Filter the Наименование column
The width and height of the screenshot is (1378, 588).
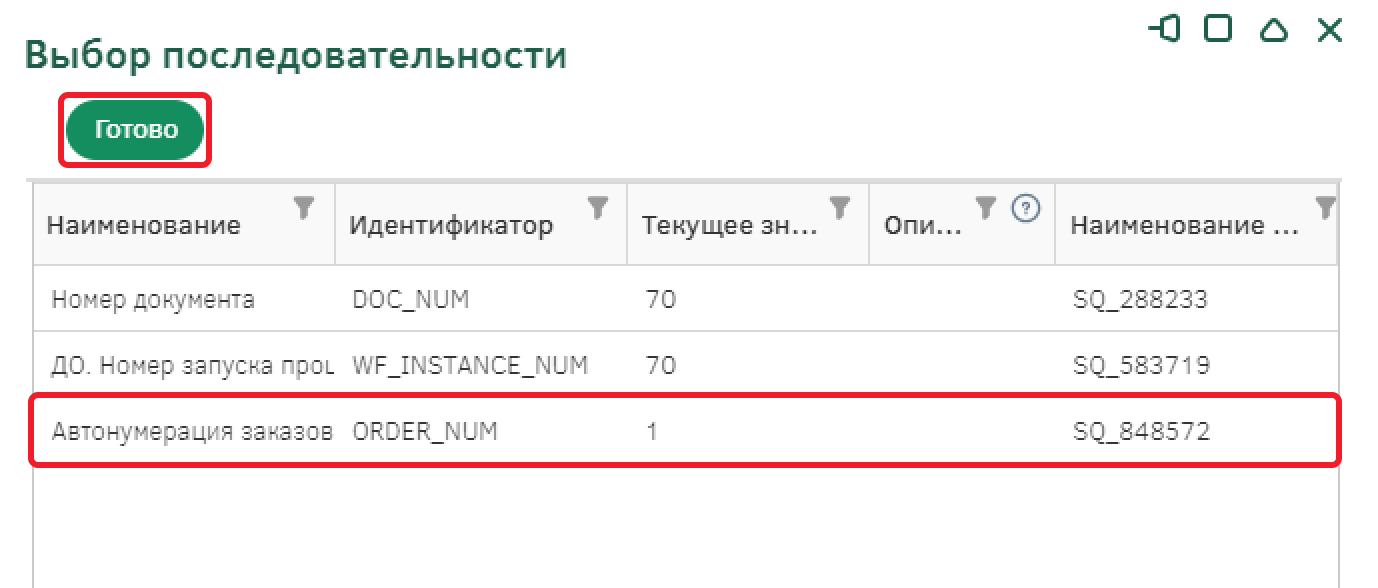(304, 207)
